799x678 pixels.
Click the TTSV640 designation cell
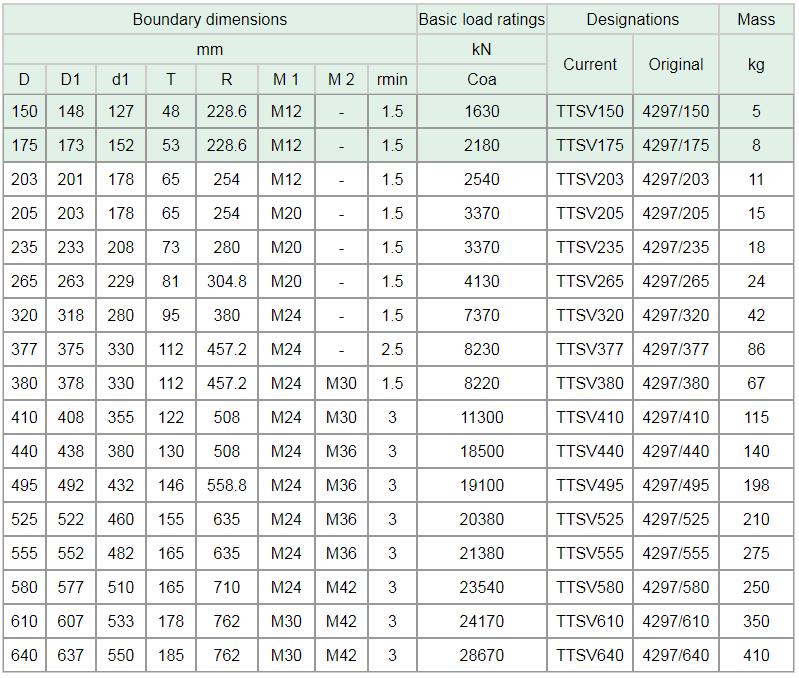590,655
